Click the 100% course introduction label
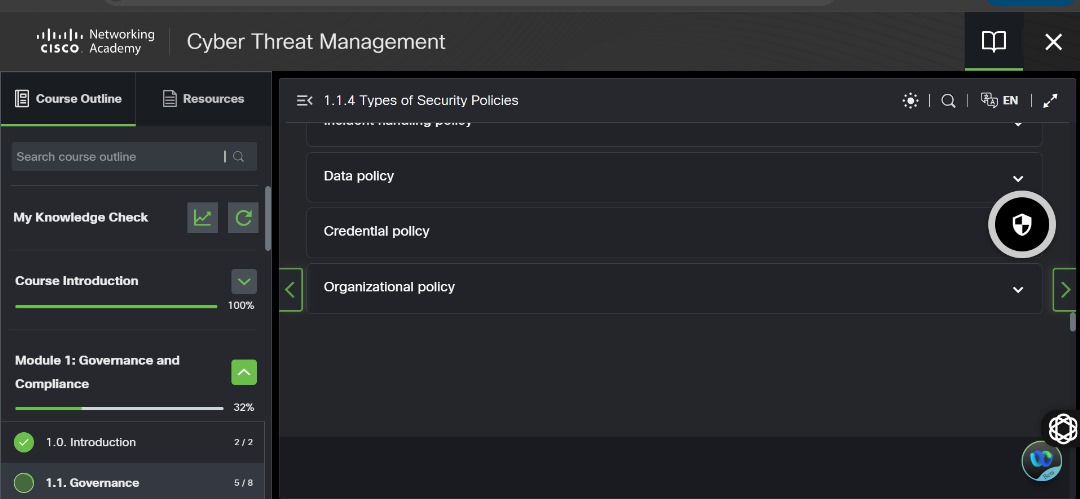 coord(241,305)
